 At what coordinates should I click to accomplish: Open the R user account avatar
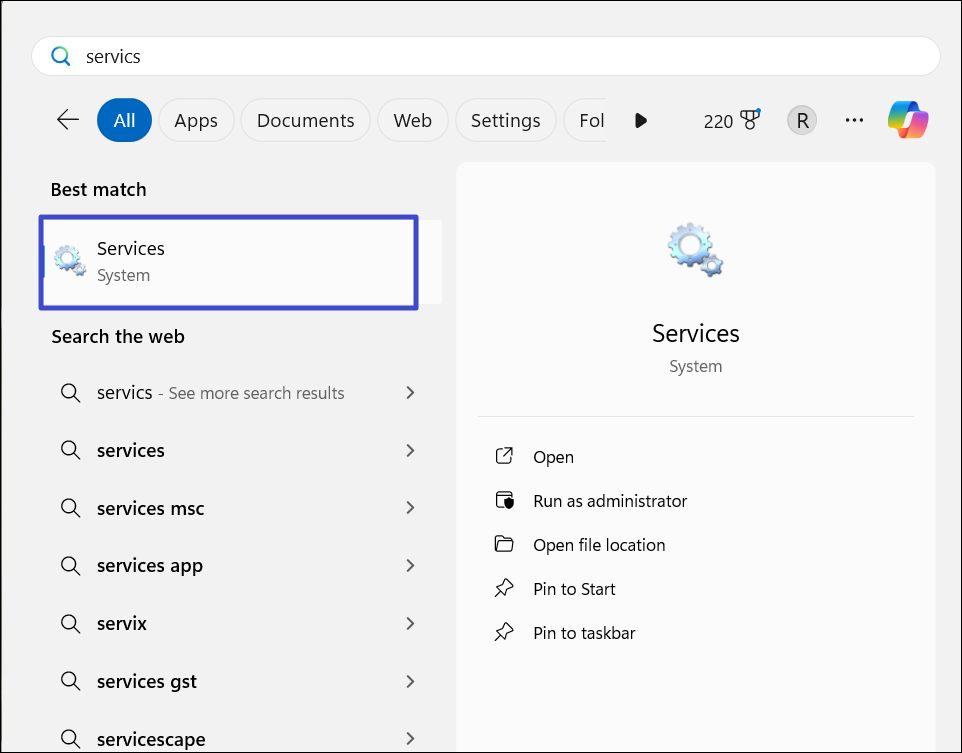pyautogui.click(x=801, y=120)
